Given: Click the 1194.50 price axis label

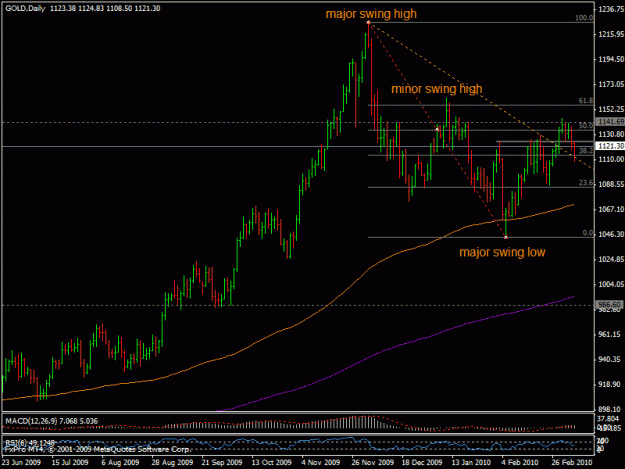Looking at the screenshot, I should tap(611, 59).
